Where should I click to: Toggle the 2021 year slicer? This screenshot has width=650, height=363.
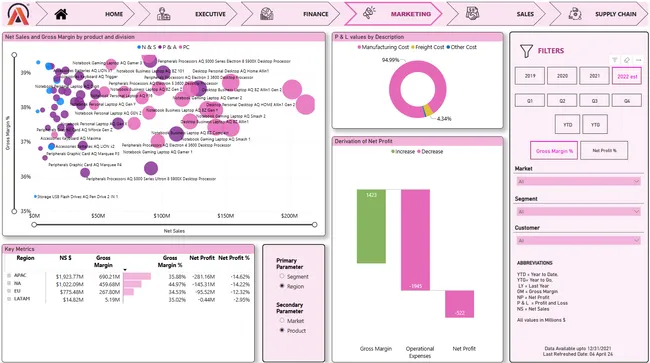point(594,76)
